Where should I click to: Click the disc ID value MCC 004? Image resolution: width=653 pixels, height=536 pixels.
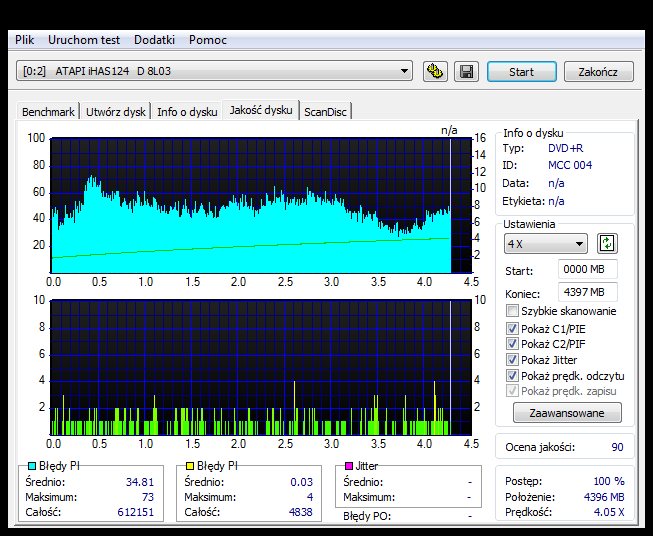[570, 165]
